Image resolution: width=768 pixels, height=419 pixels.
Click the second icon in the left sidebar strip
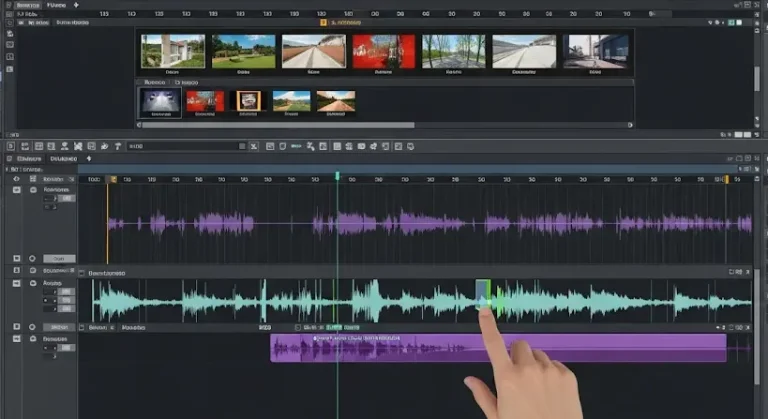[x=10, y=45]
